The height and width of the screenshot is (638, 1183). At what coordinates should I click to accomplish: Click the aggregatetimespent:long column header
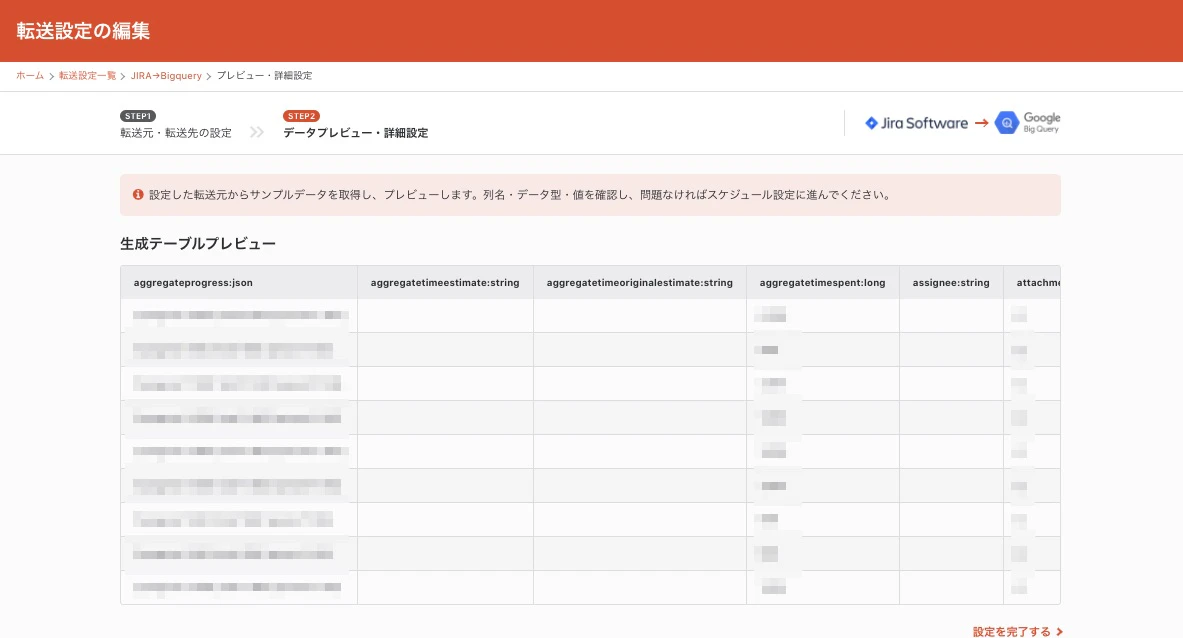(x=822, y=283)
